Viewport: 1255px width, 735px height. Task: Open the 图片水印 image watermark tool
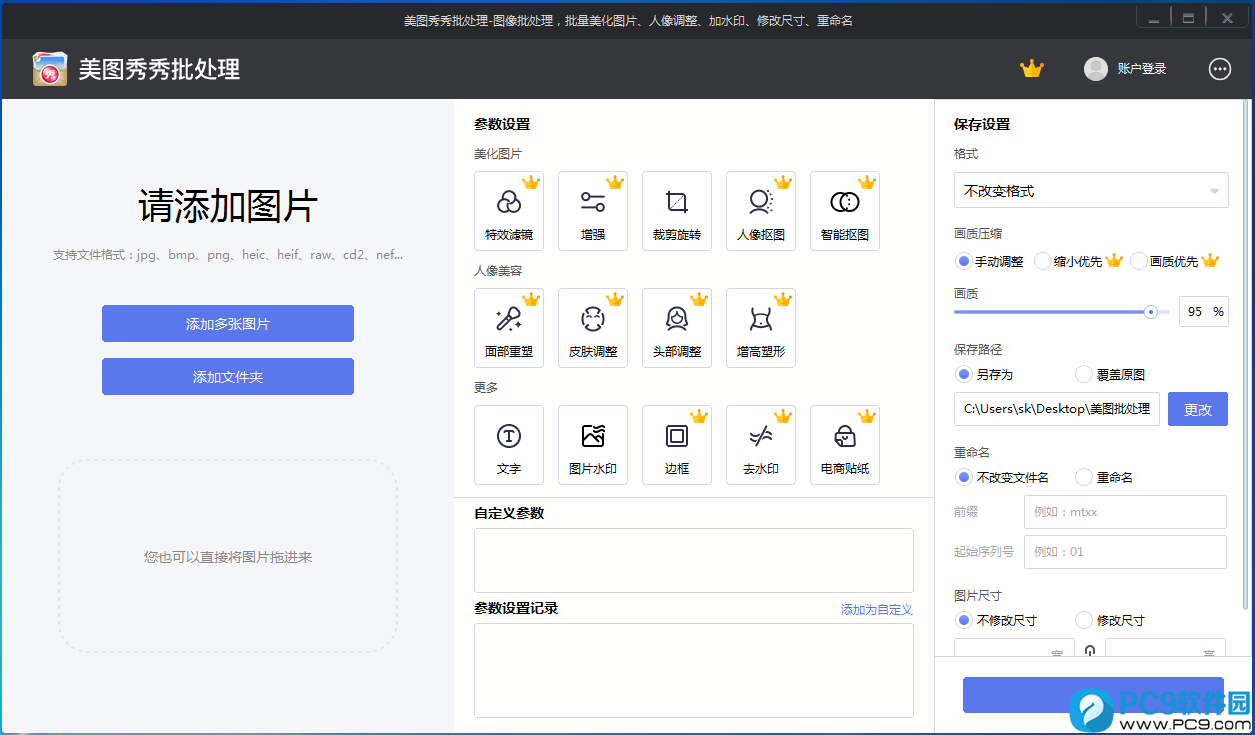(x=593, y=445)
